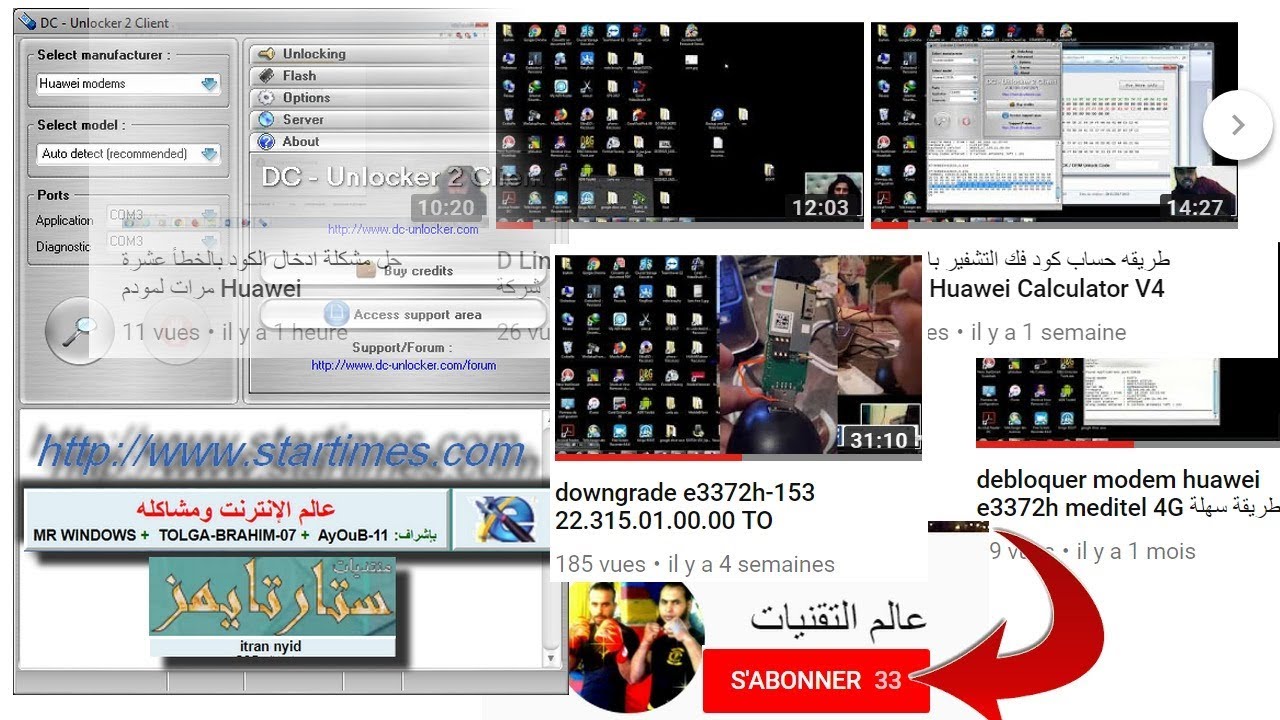Viewport: 1280px width, 720px height.
Task: Open the video thumbnail with 31:10 duration
Action: 738,357
